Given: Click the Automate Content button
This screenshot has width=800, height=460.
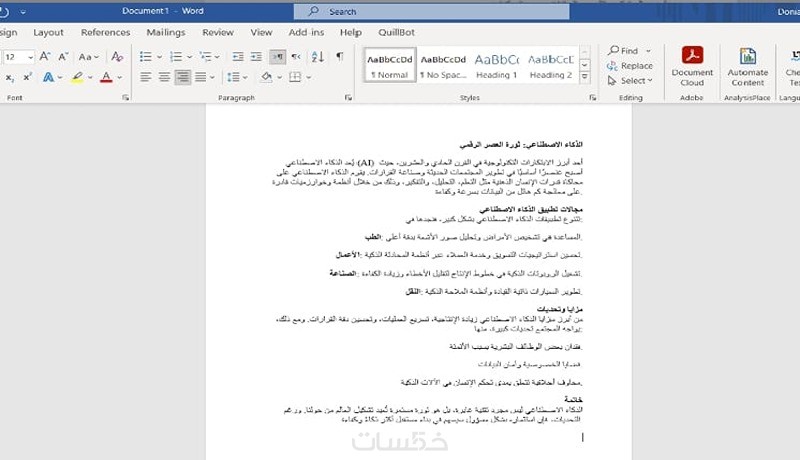Looking at the screenshot, I should 747,66.
